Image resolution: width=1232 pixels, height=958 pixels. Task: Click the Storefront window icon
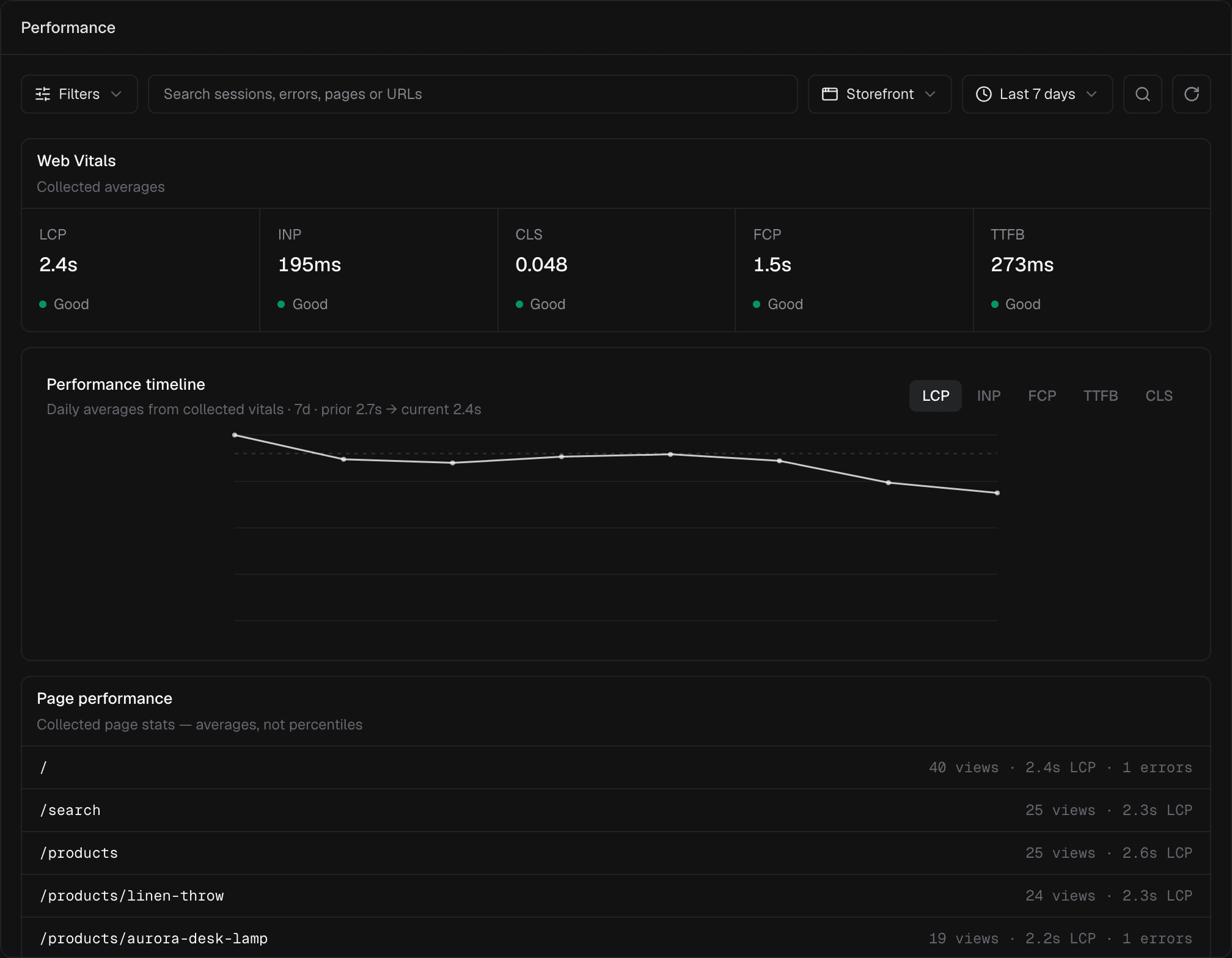click(829, 94)
